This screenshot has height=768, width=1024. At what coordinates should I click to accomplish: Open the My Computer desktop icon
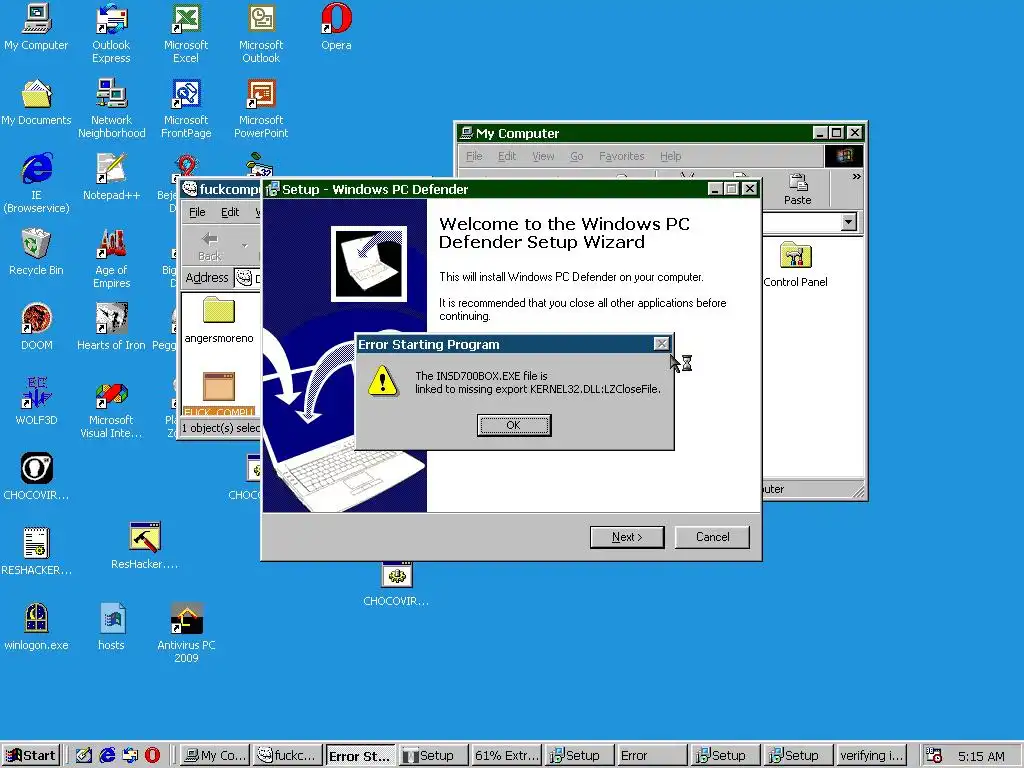point(36,27)
